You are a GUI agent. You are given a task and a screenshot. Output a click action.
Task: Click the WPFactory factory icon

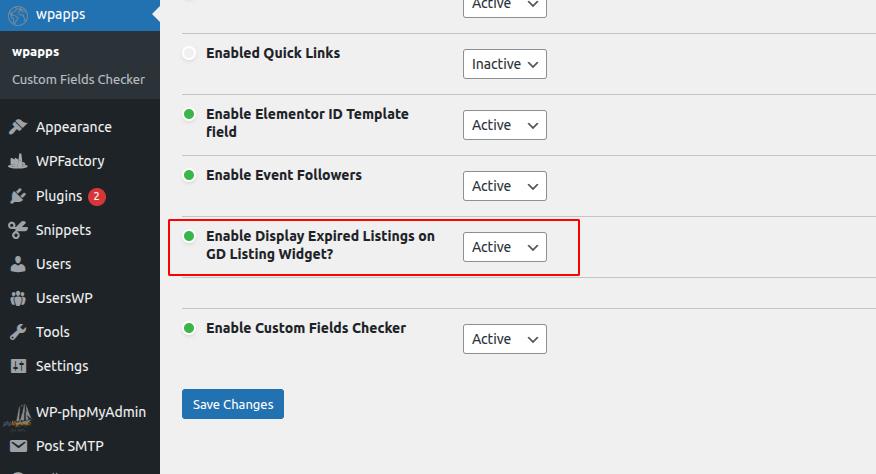[18, 161]
